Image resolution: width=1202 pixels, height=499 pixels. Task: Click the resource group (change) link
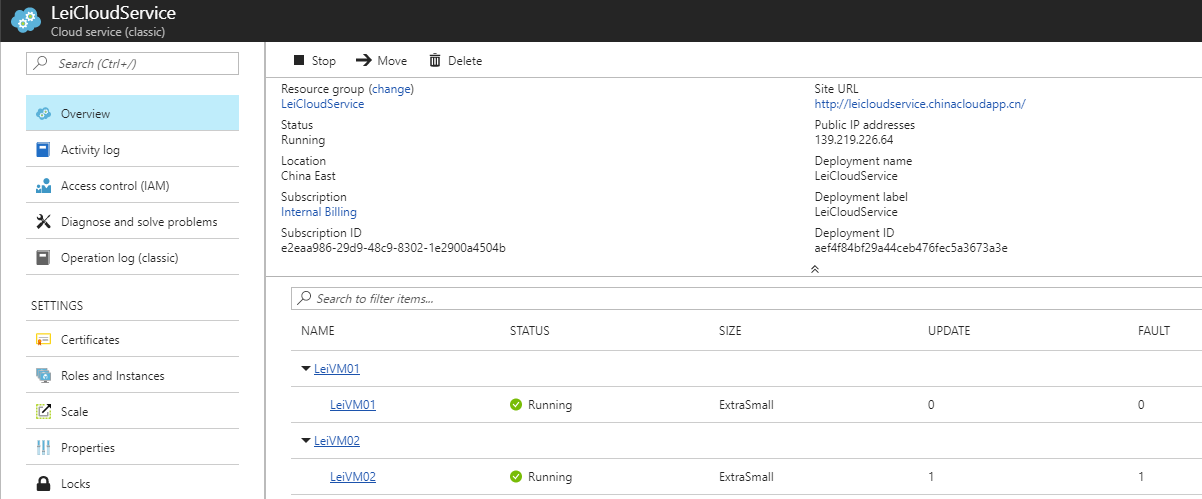tap(391, 89)
